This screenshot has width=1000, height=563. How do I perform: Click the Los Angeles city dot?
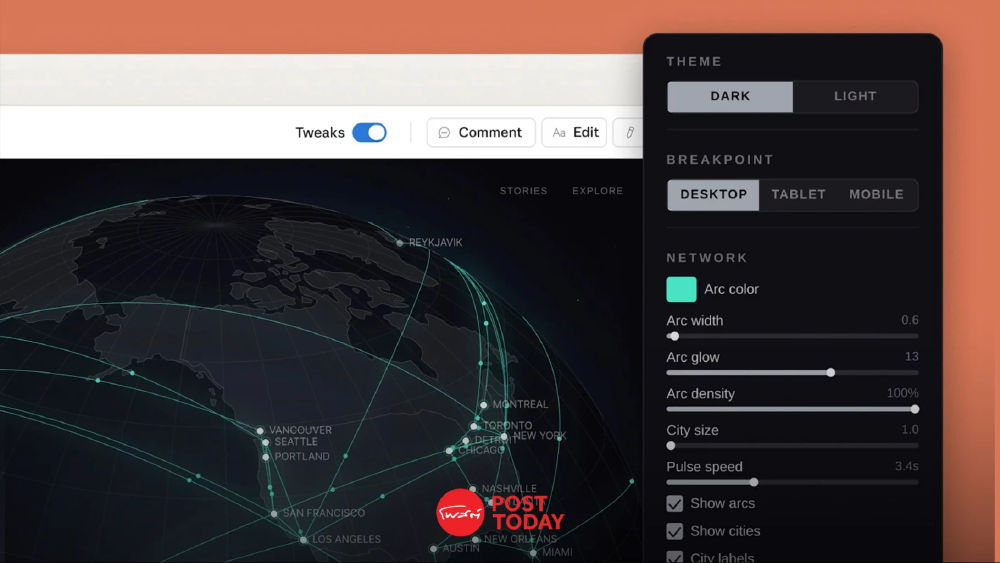304,540
